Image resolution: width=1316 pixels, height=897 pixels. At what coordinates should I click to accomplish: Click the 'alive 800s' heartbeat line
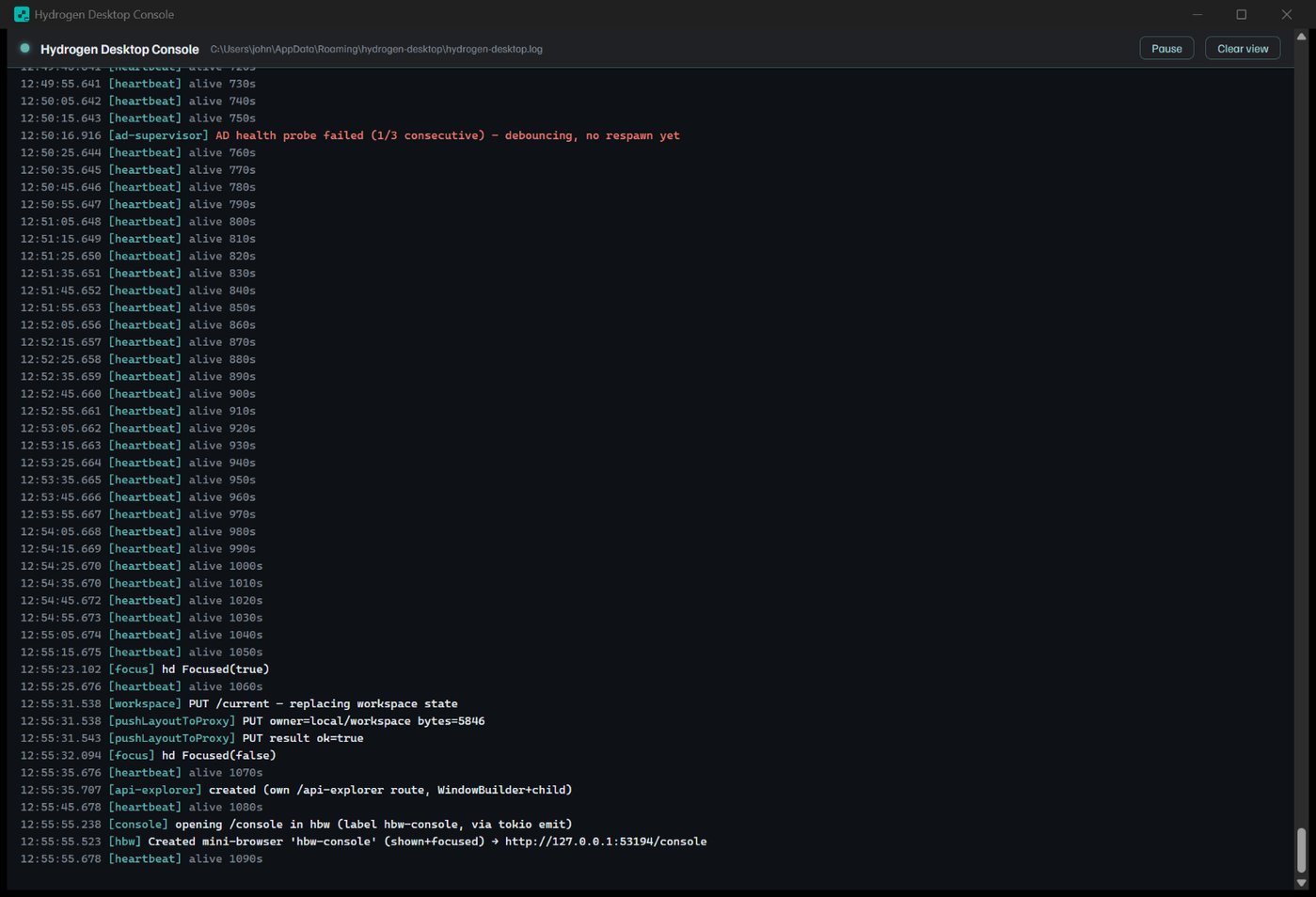click(x=138, y=222)
